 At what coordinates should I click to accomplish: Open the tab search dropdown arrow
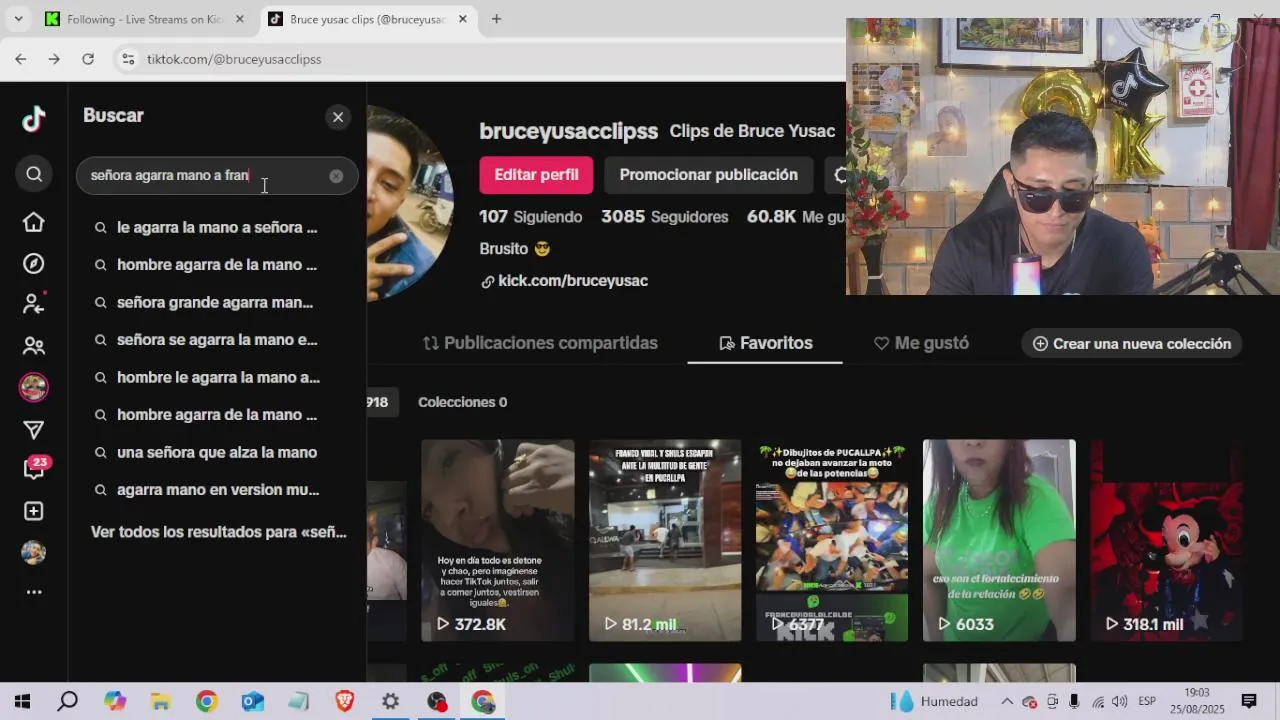click(x=18, y=19)
